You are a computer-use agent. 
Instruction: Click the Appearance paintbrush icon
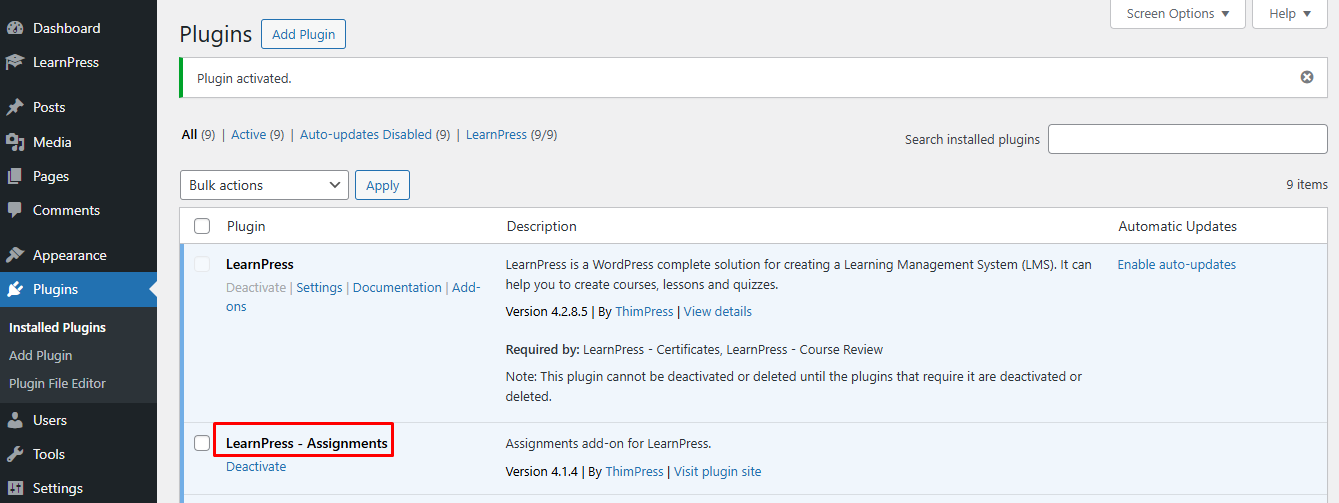pos(15,255)
